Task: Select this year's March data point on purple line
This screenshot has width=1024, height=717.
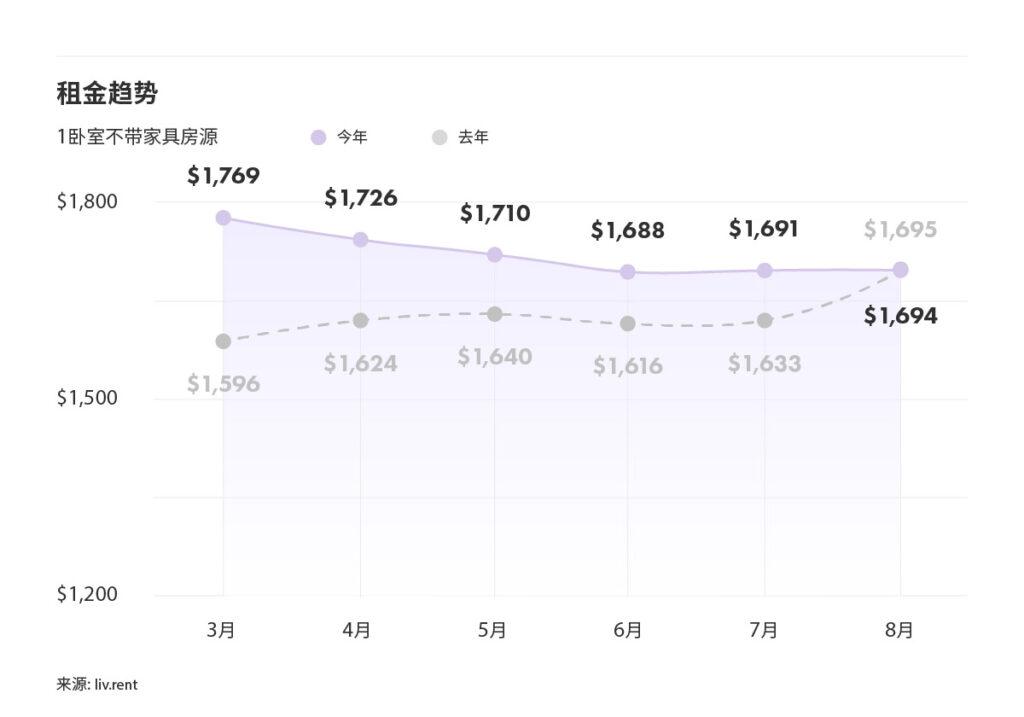Action: tap(223, 218)
